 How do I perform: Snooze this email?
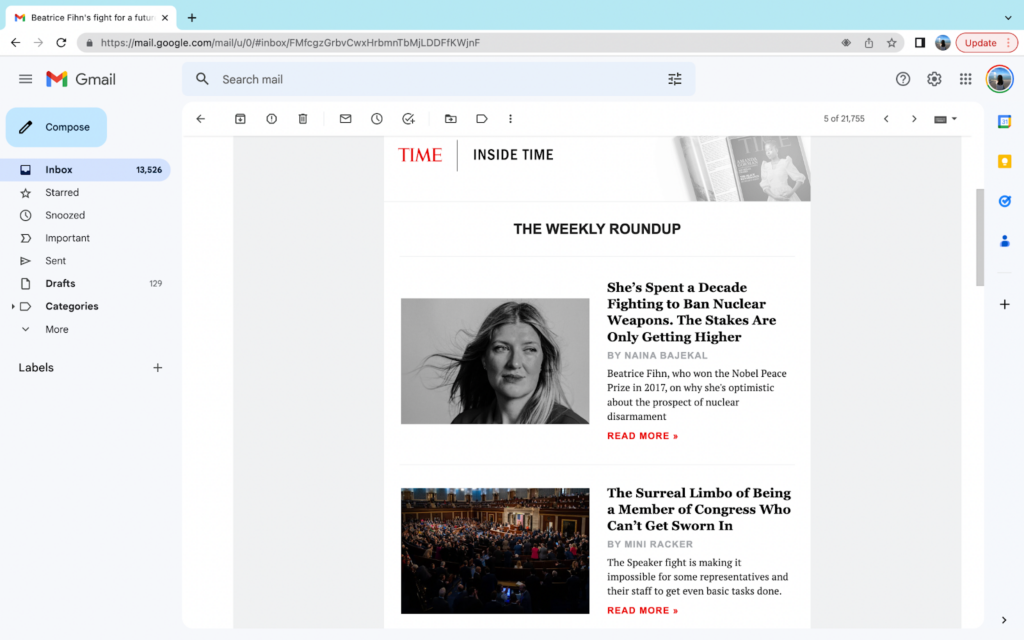point(377,119)
